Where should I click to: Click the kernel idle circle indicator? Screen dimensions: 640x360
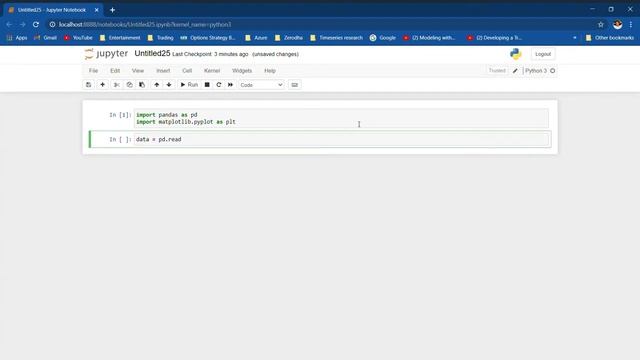[553, 71]
